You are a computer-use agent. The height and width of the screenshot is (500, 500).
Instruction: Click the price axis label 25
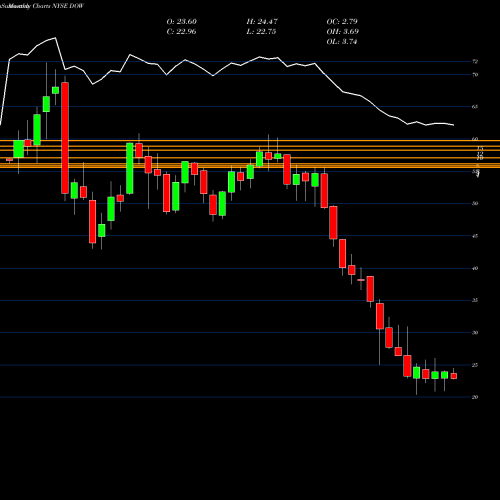click(x=475, y=365)
